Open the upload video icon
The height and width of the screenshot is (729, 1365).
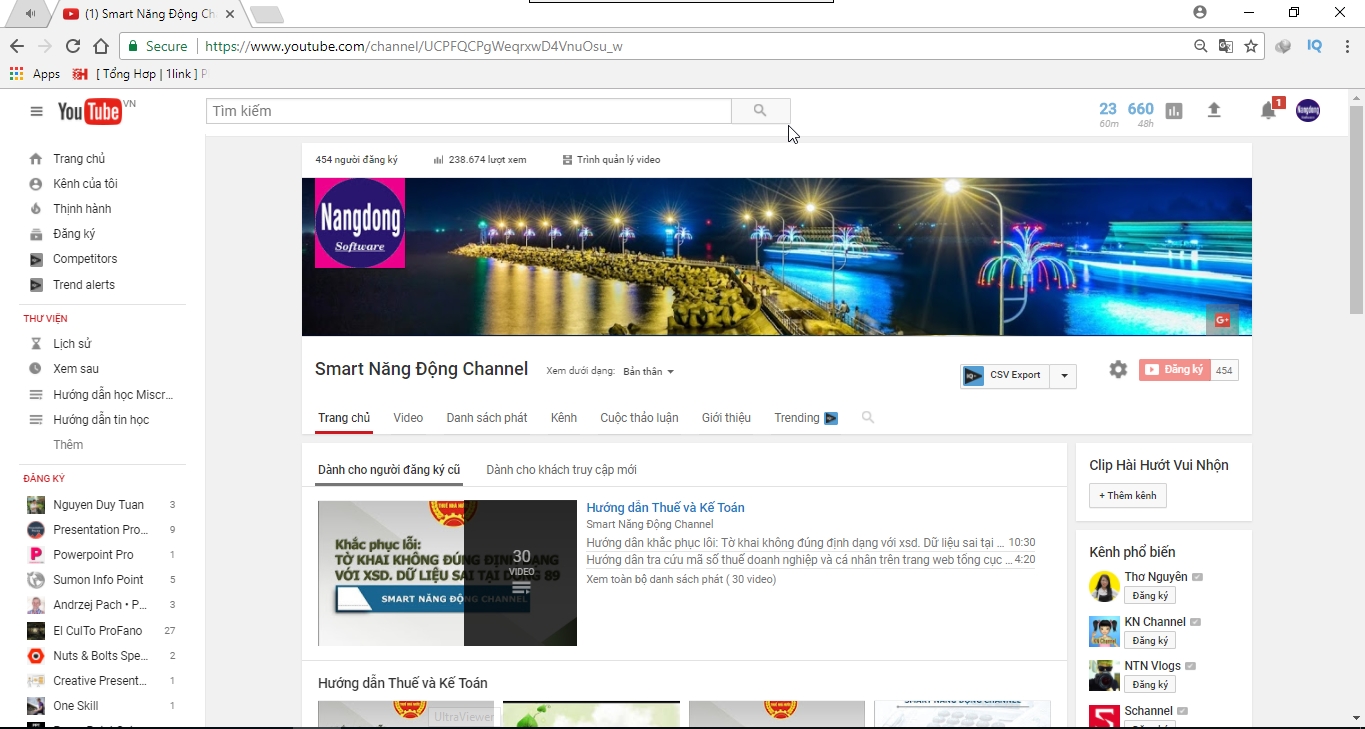coord(1214,110)
